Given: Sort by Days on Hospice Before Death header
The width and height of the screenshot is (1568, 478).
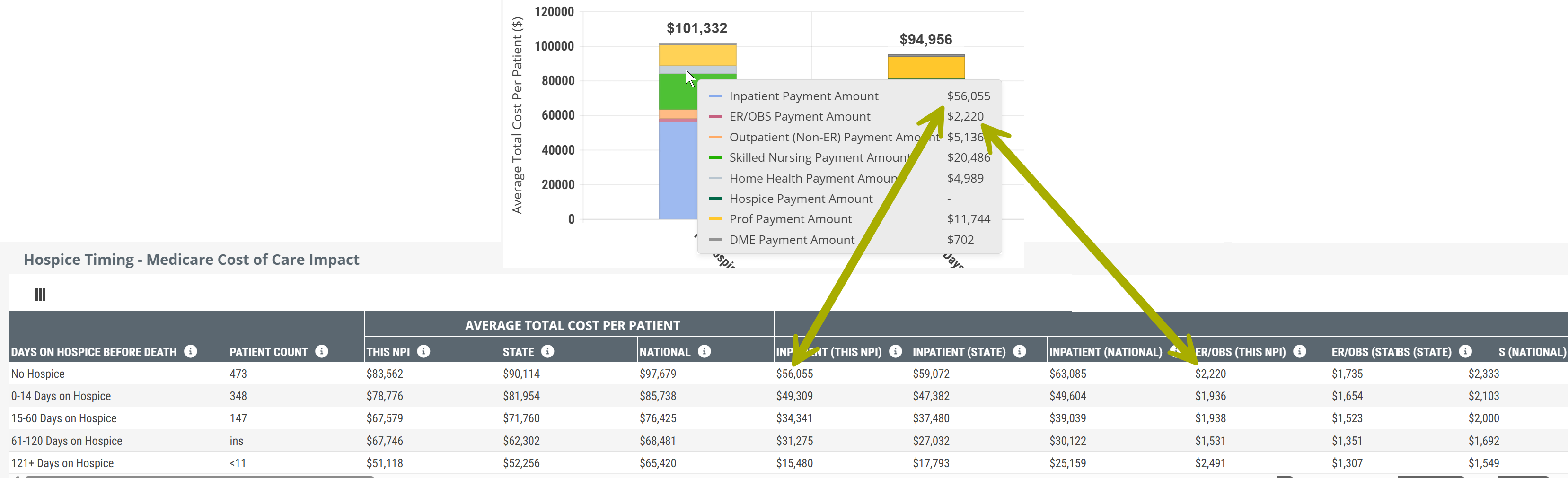Looking at the screenshot, I should point(94,352).
